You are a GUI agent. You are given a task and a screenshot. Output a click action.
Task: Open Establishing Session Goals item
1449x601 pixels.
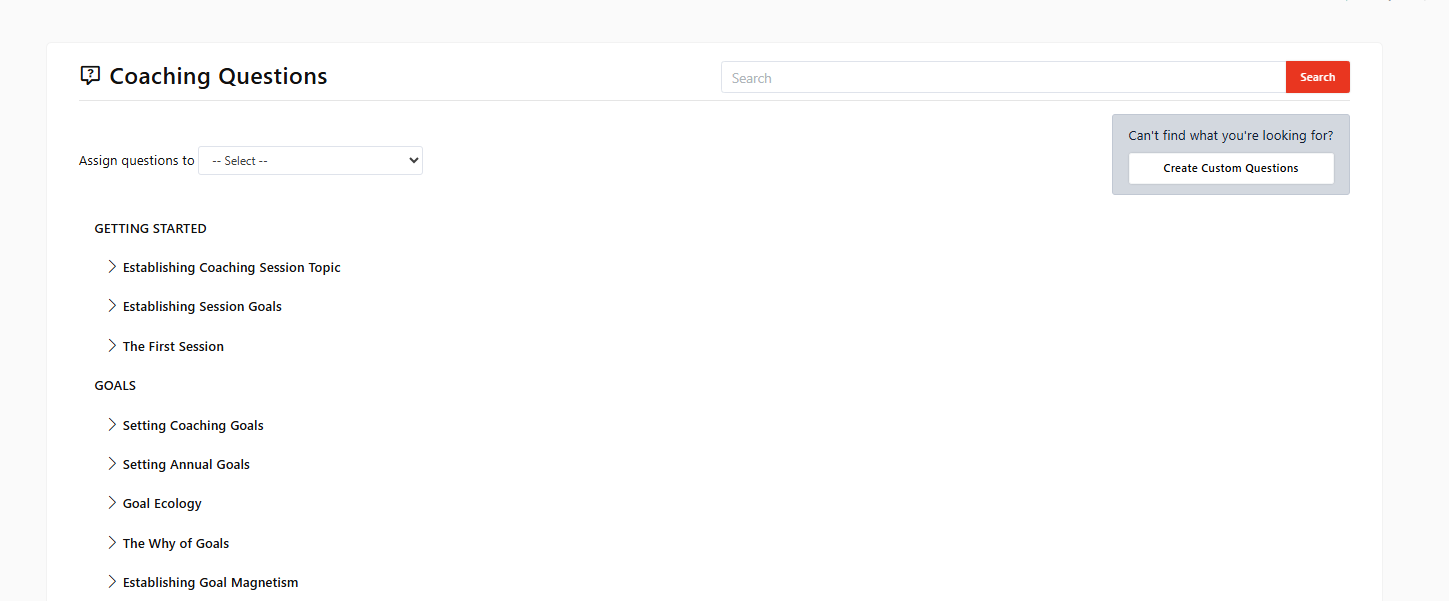(x=202, y=306)
